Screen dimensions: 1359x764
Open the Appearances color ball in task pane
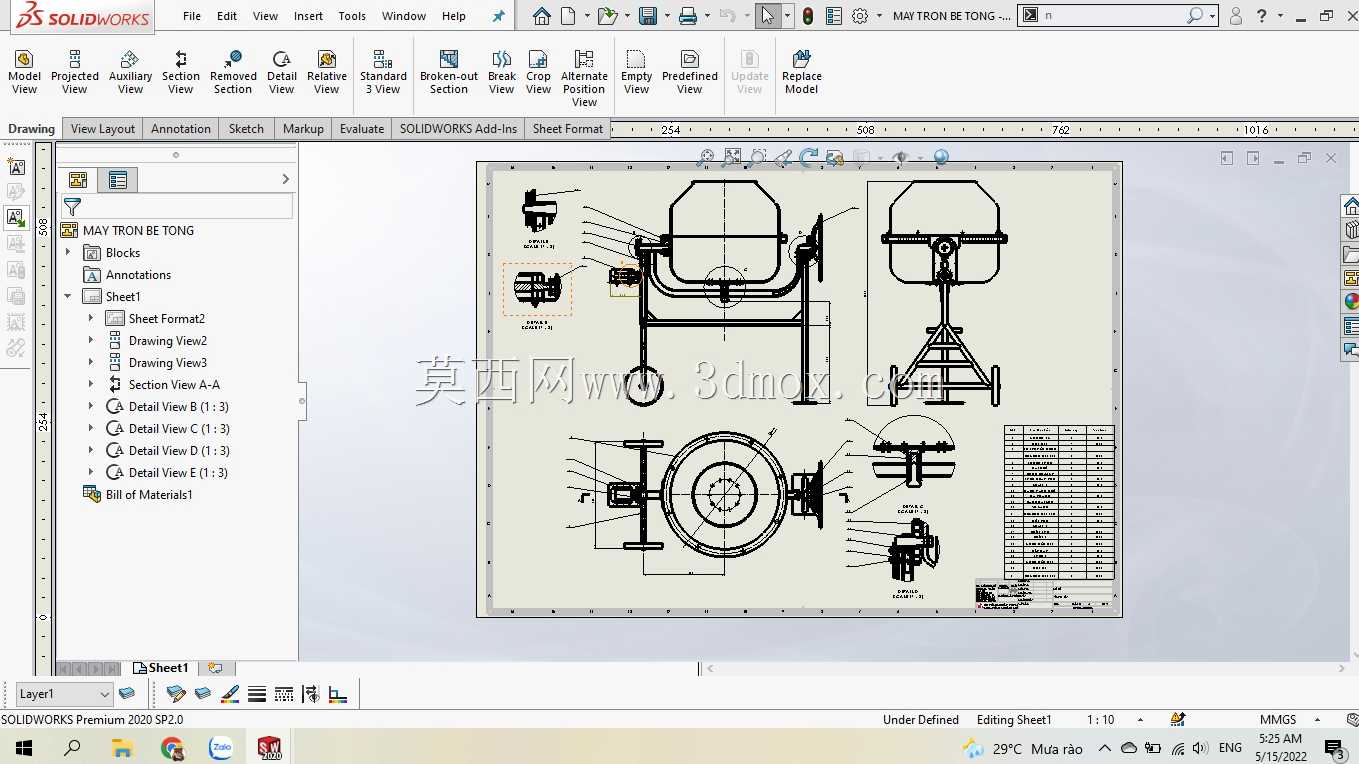coord(1351,302)
